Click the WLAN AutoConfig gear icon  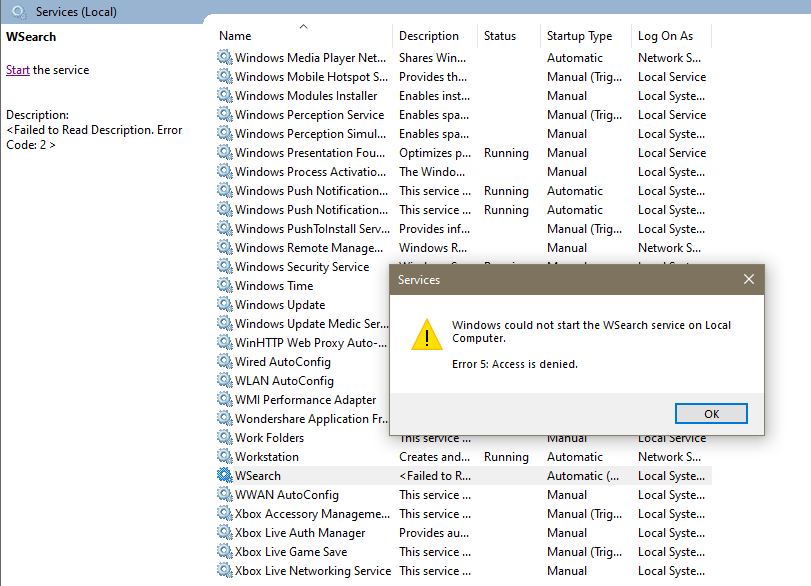(x=224, y=380)
